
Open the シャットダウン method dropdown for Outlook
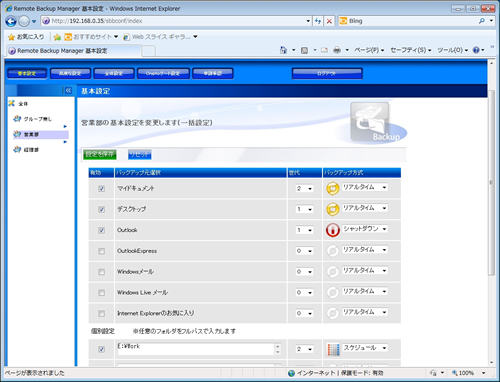[x=365, y=229]
